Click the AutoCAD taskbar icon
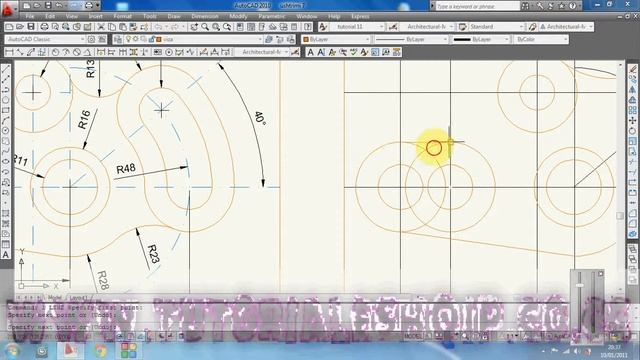 pyautogui.click(x=70, y=351)
